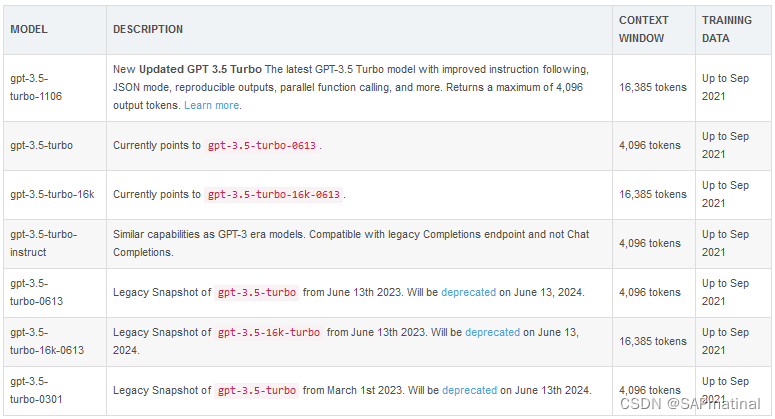
Task: Select the gpt-3.5-turbo-1106 model name
Action: tap(36, 87)
